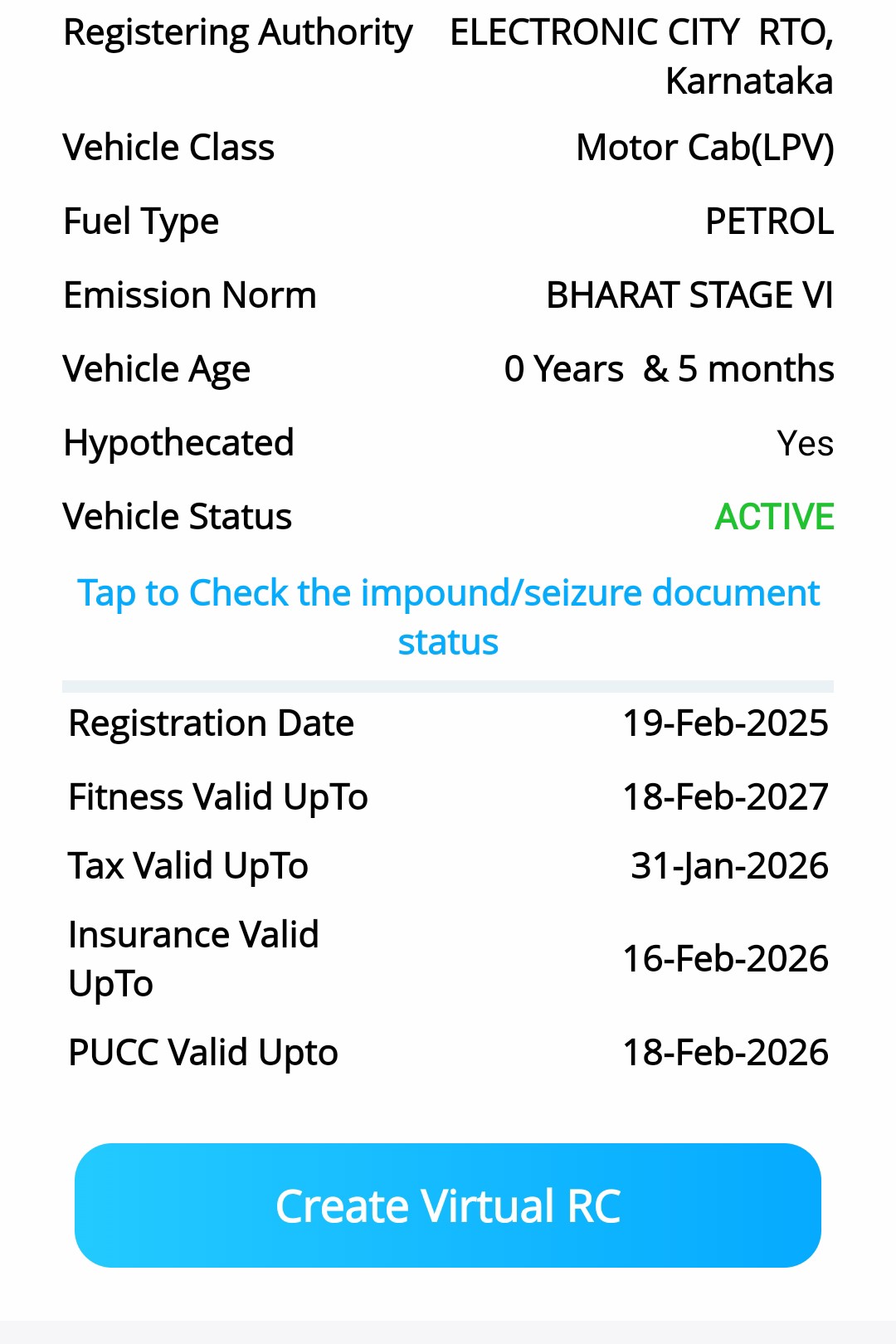Viewport: 896px width, 1344px height.
Task: Select the ACTIVE vehicle status value
Action: (x=774, y=517)
